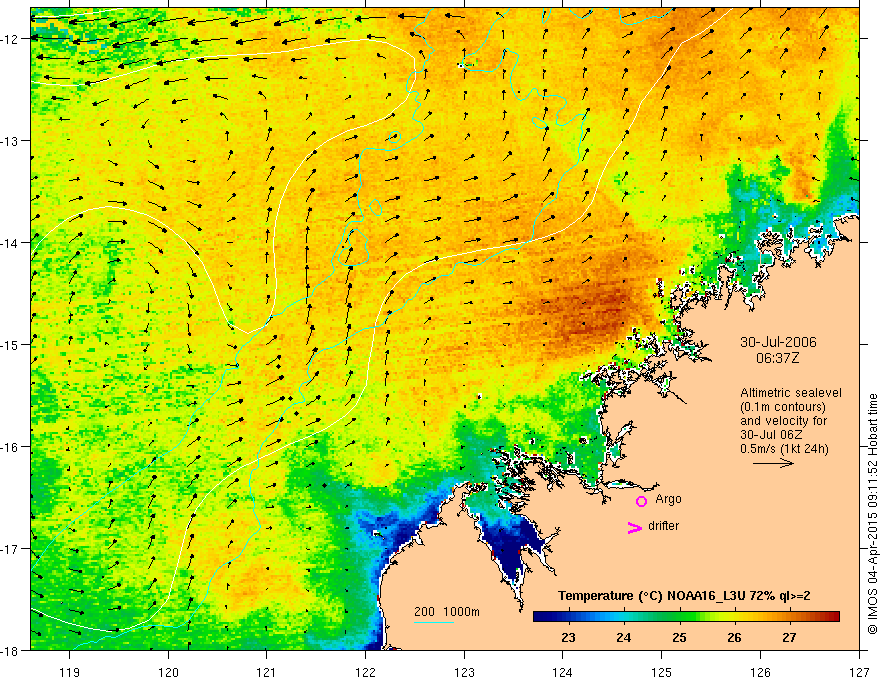880x680 pixels.
Task: Click the longitude axis label 124
Action: (563, 672)
